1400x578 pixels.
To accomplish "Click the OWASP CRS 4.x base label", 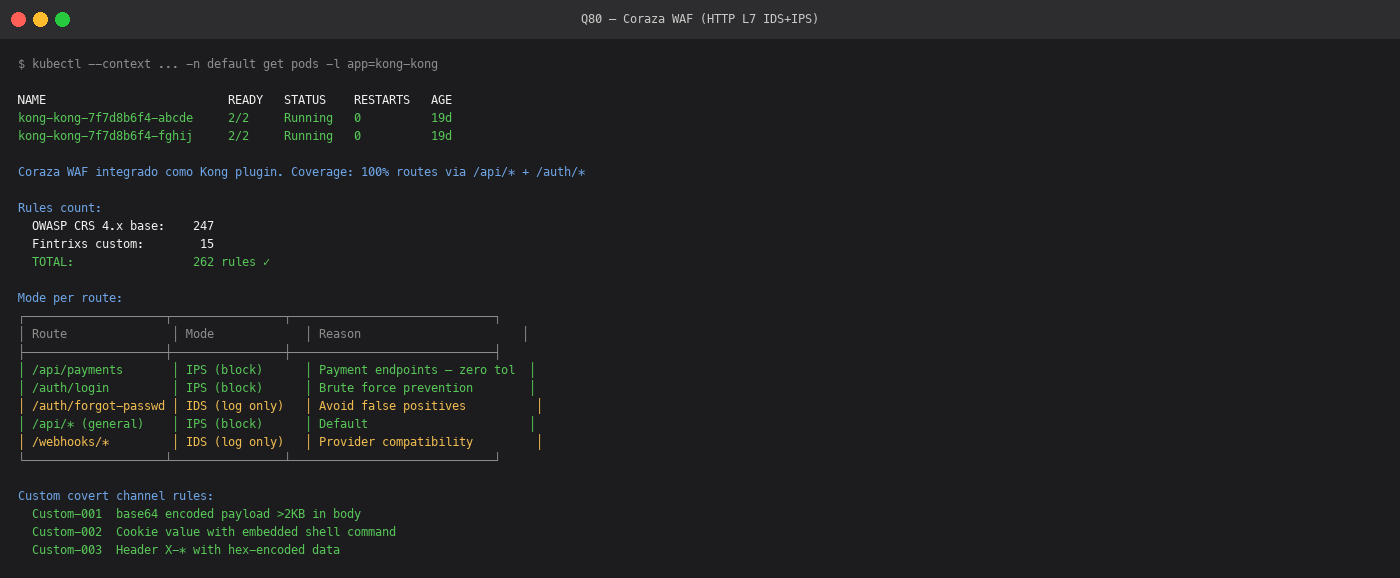I will pyautogui.click(x=98, y=226).
